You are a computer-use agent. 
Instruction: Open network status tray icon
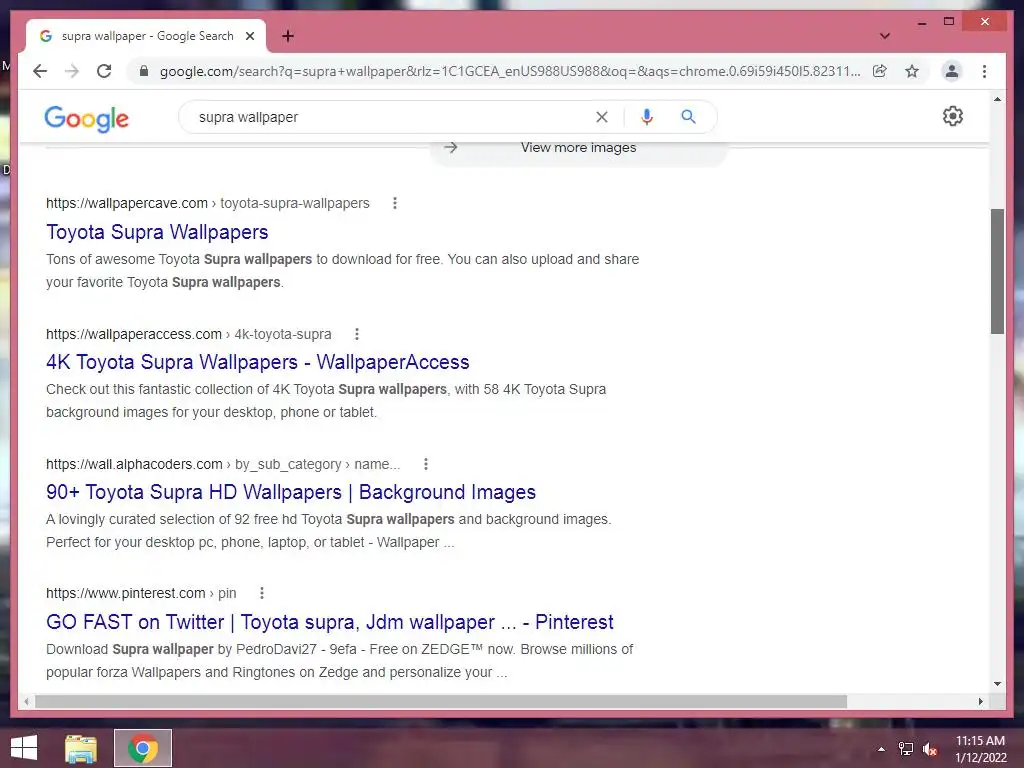(906, 749)
